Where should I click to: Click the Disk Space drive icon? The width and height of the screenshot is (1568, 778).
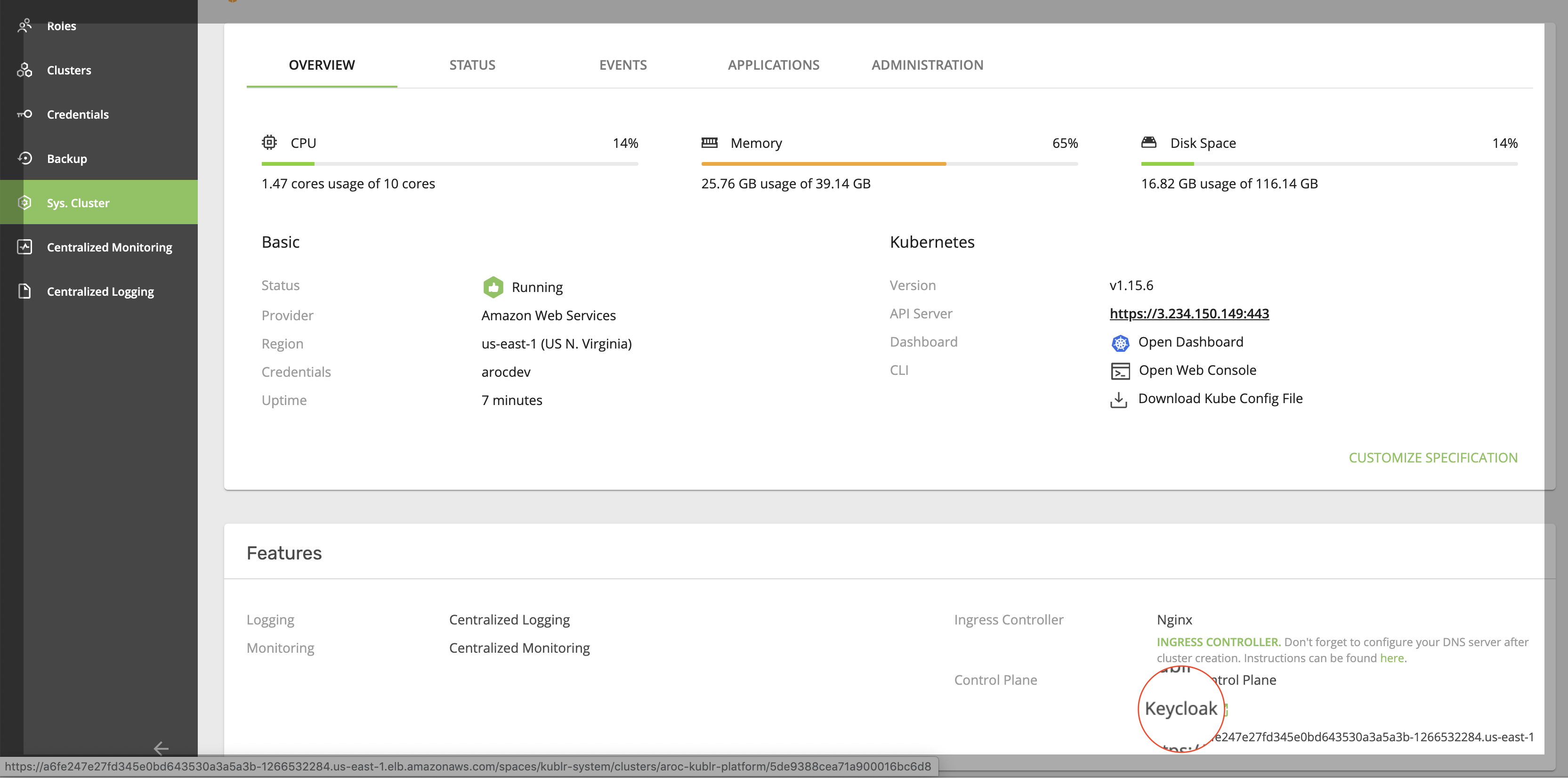pos(1148,142)
